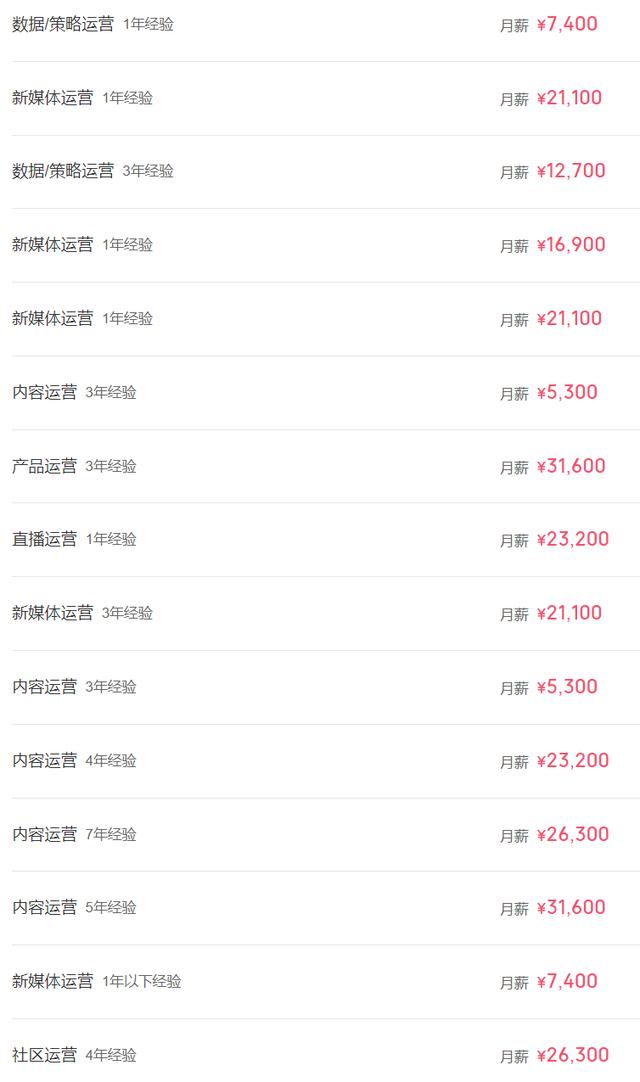This screenshot has height=1082, width=640.
Task: Select the 社区运营 4年经验 job title
Action: pos(44,1055)
